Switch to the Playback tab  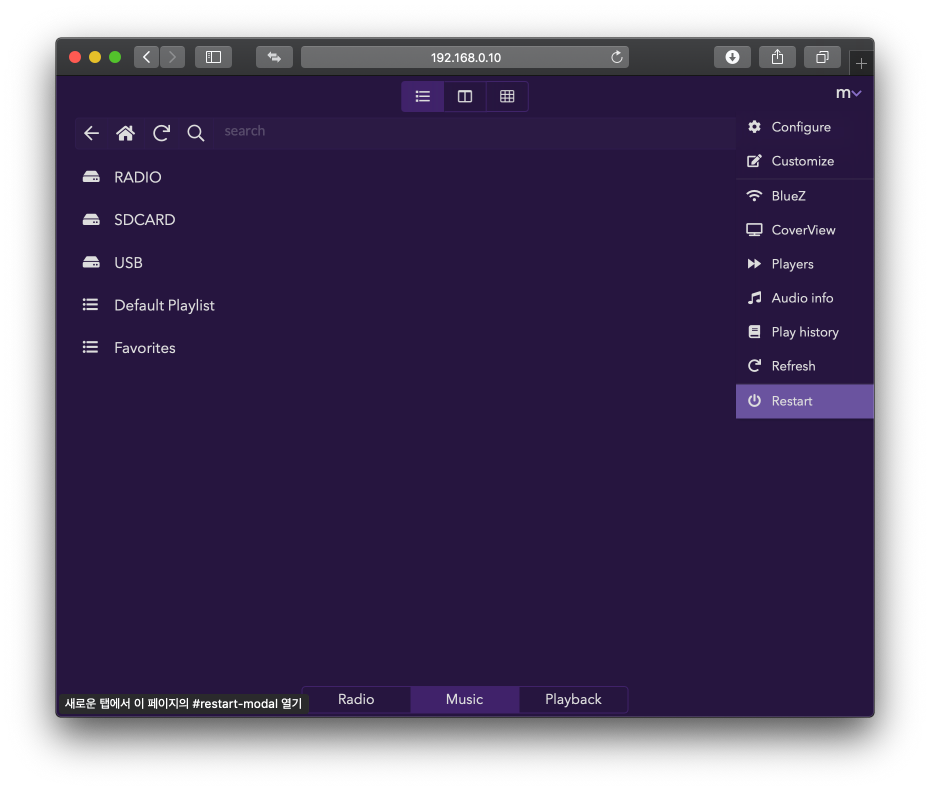[573, 699]
